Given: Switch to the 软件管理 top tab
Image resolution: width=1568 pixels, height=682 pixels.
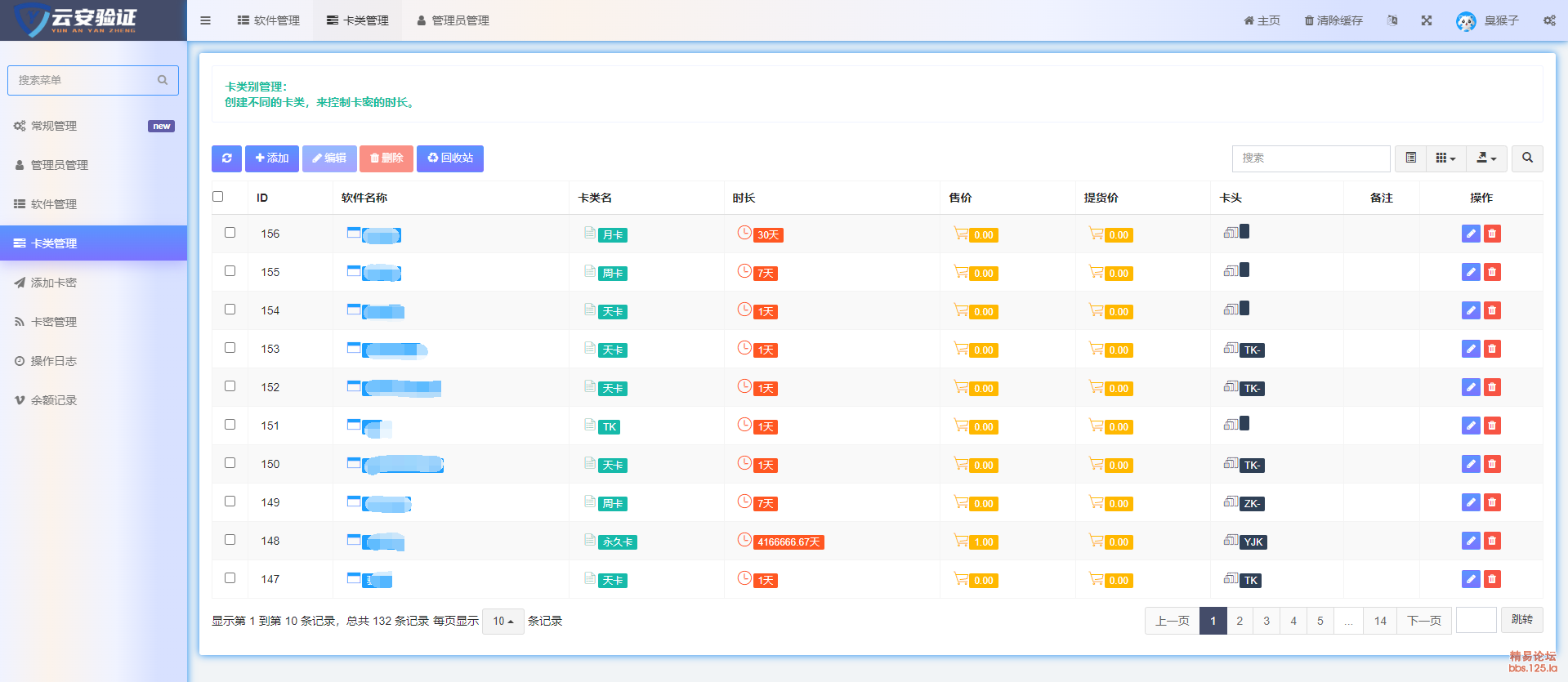Looking at the screenshot, I should coord(269,20).
